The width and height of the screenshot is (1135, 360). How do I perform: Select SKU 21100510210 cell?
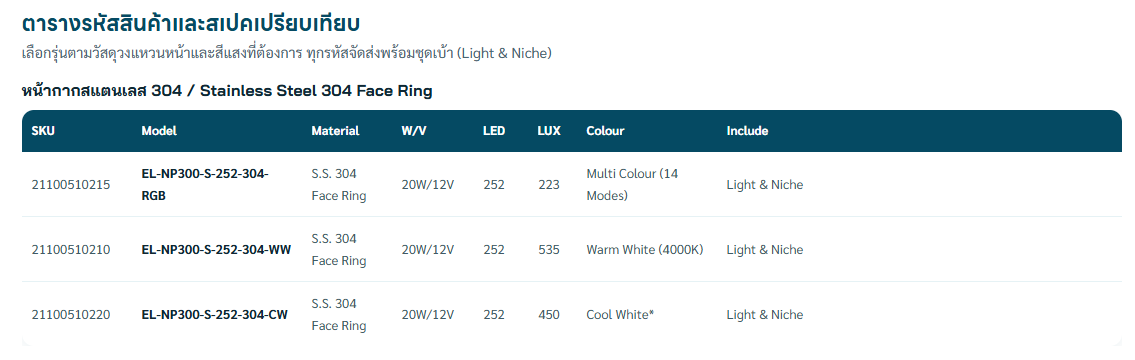click(x=71, y=250)
